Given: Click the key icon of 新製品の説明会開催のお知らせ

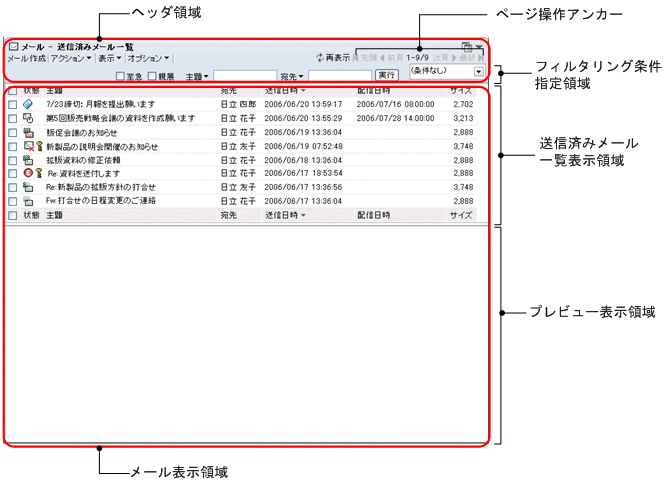Looking at the screenshot, I should (x=39, y=146).
